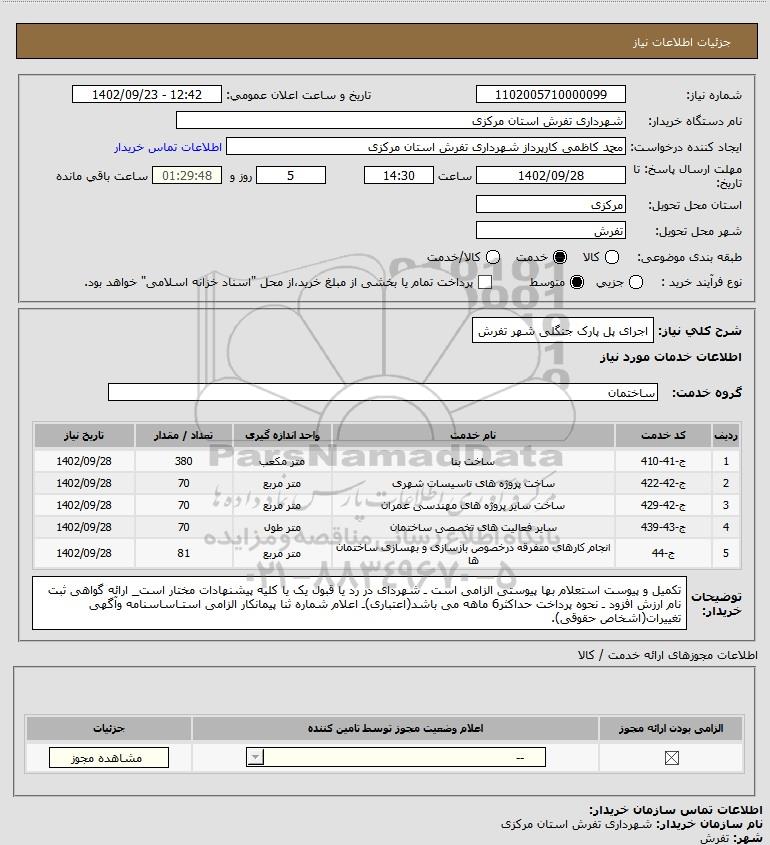Viewport: 770px width, 845px height.
Task: Click the remaining days field showing 5
Action: 290,175
